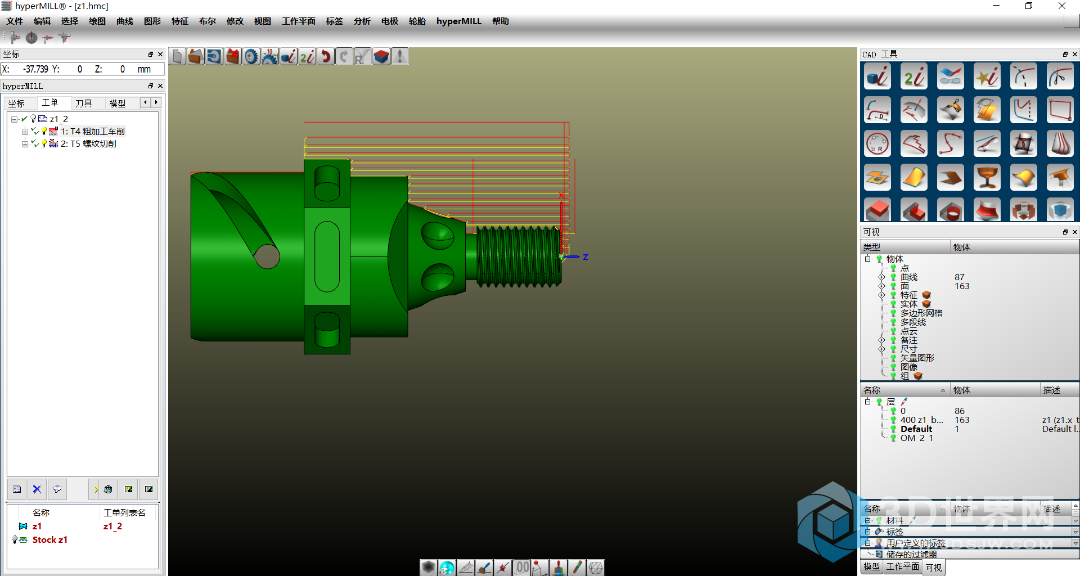1080x576 pixels.
Task: Click the shaded cube icon in bottom view toolbar
Action: tap(428, 567)
